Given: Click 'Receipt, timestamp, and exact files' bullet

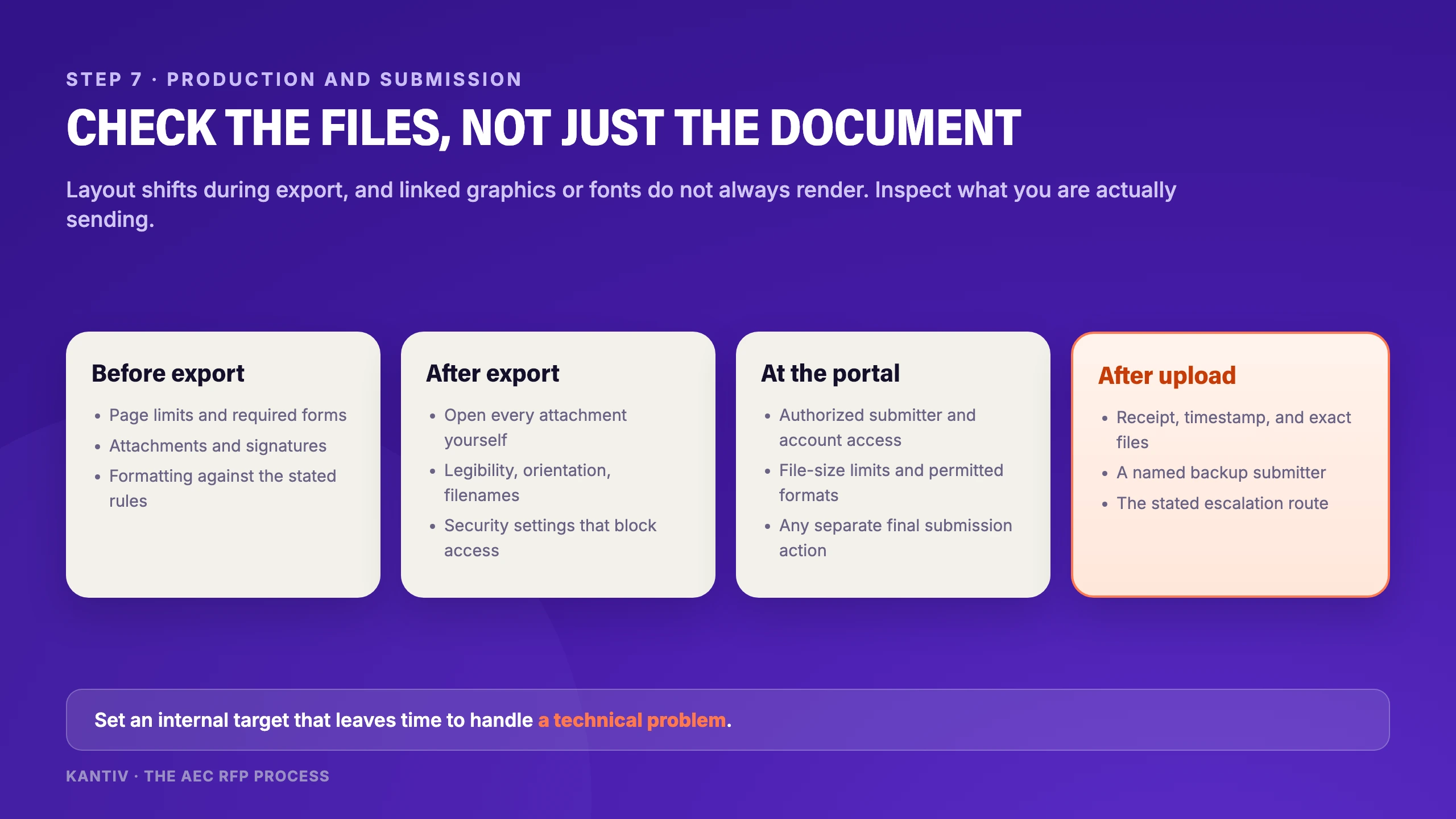Looking at the screenshot, I should [x=1234, y=430].
